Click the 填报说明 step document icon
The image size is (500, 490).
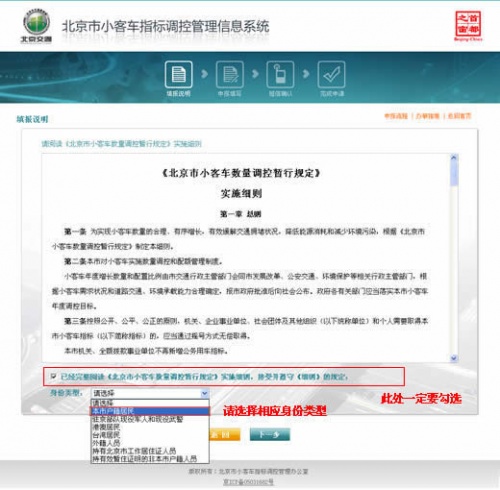pyautogui.click(x=178, y=74)
